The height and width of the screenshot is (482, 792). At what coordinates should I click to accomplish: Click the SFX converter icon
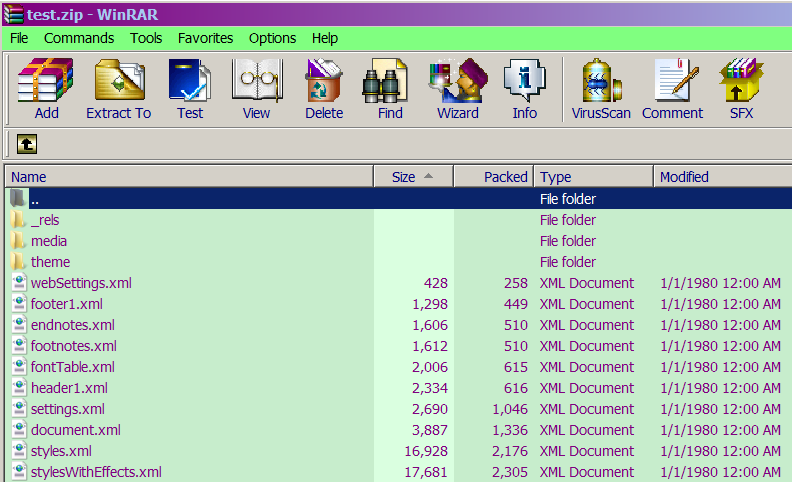coord(741,81)
